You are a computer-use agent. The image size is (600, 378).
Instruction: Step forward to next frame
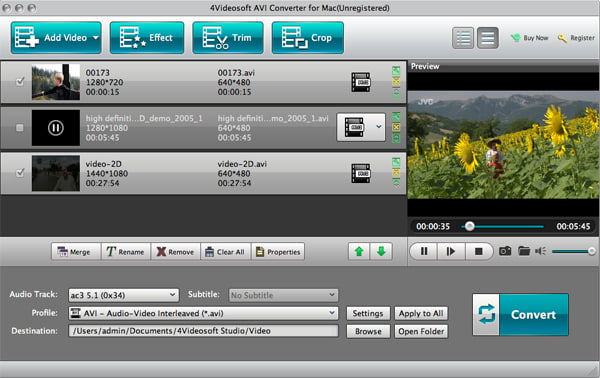click(451, 251)
